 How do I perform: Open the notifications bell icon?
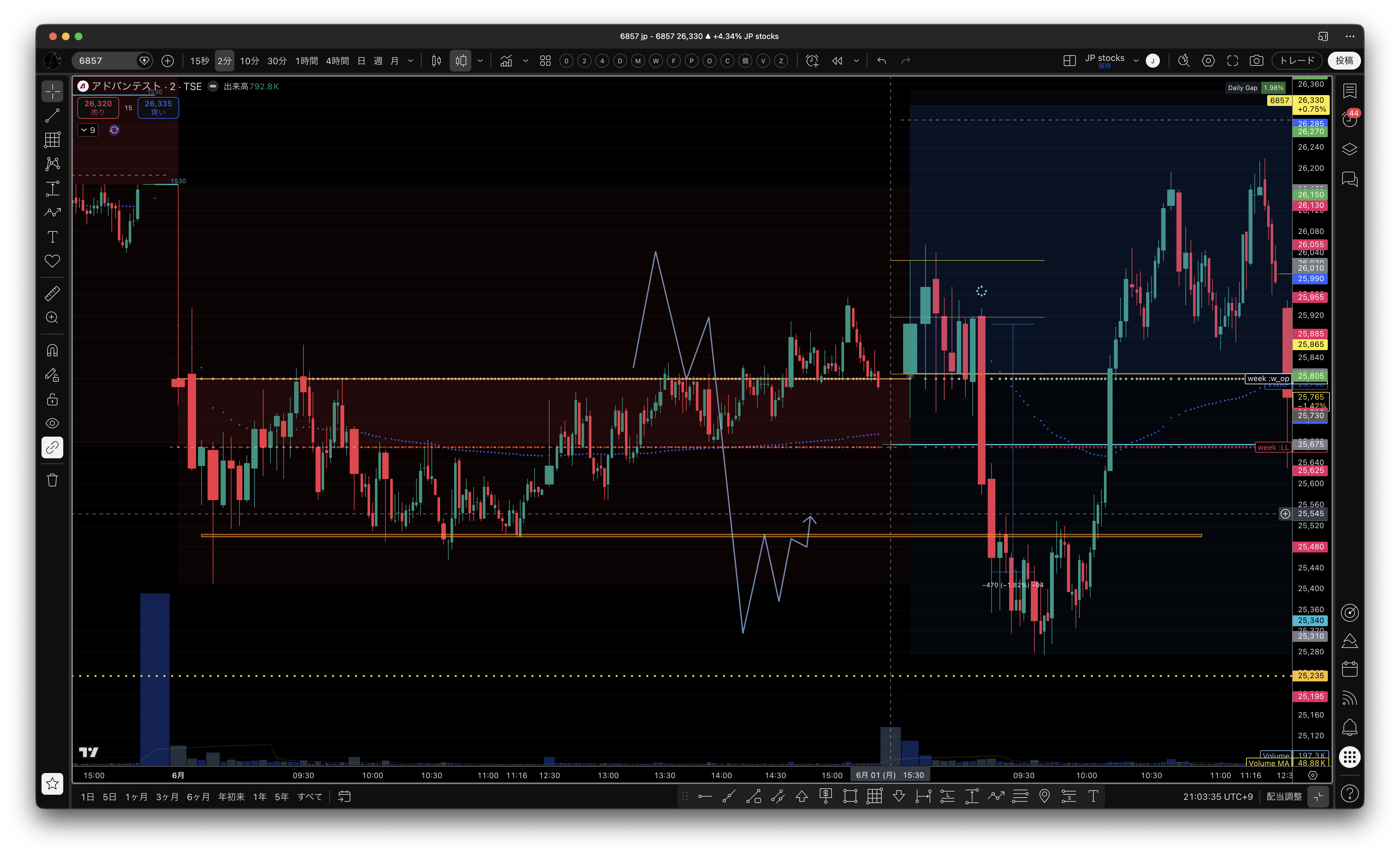1350,727
